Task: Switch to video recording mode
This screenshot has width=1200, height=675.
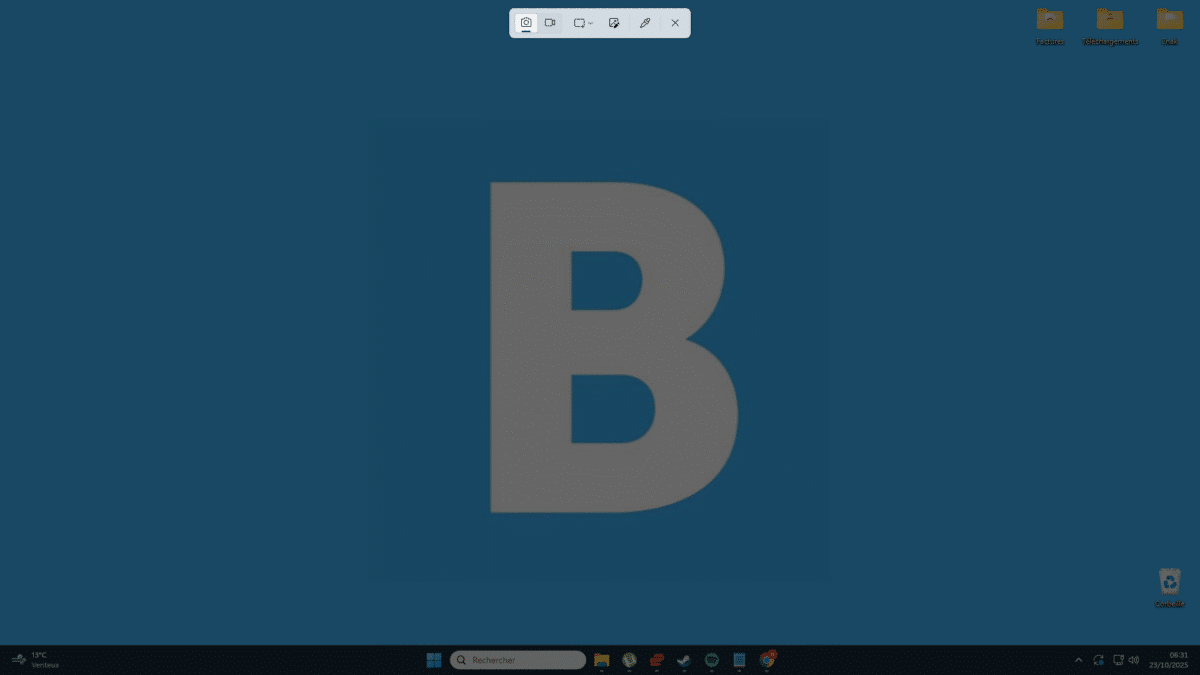Action: [550, 23]
